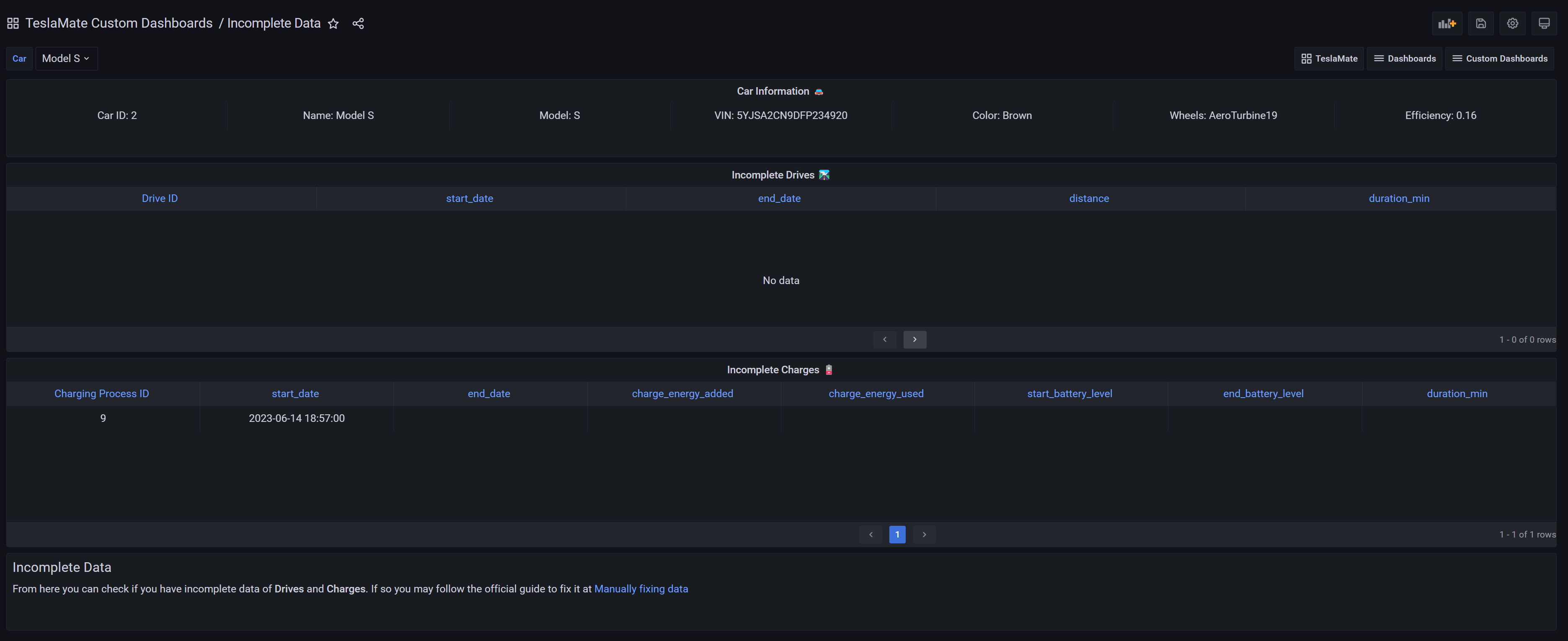Sort drives by distance column header
The width and height of the screenshot is (1568, 641).
pos(1088,199)
